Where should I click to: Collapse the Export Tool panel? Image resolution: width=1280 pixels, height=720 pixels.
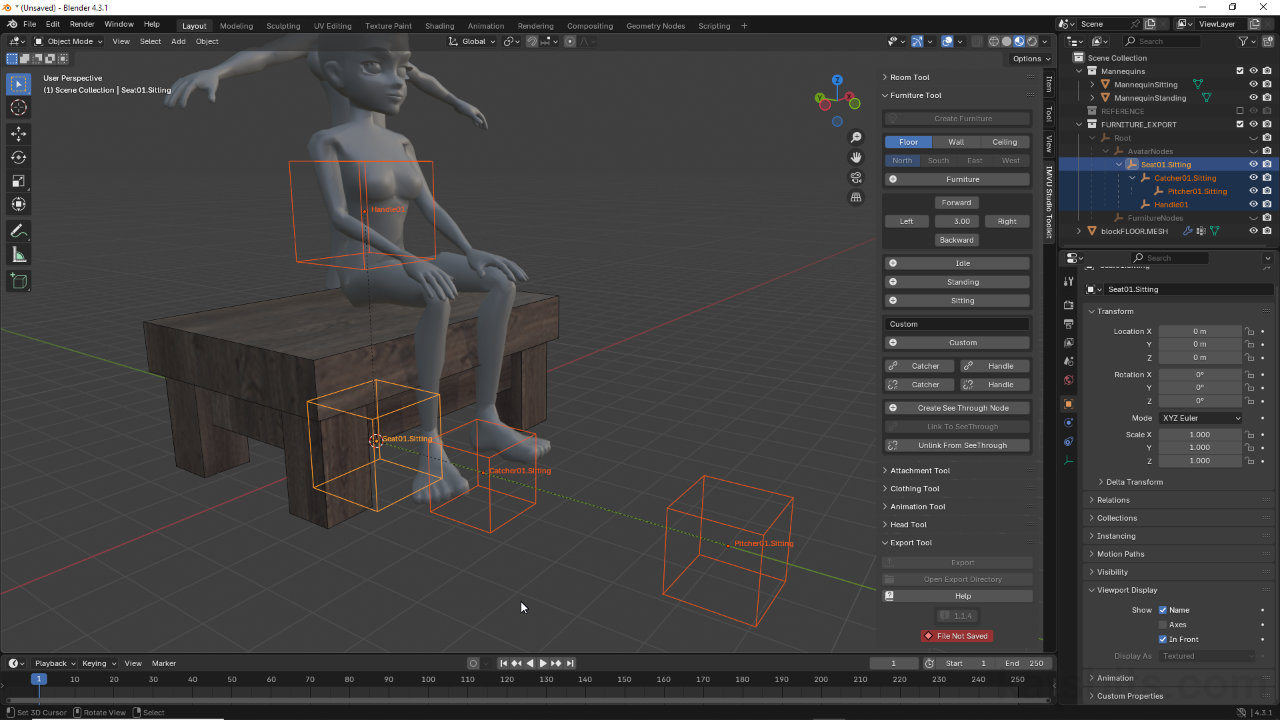pos(911,543)
